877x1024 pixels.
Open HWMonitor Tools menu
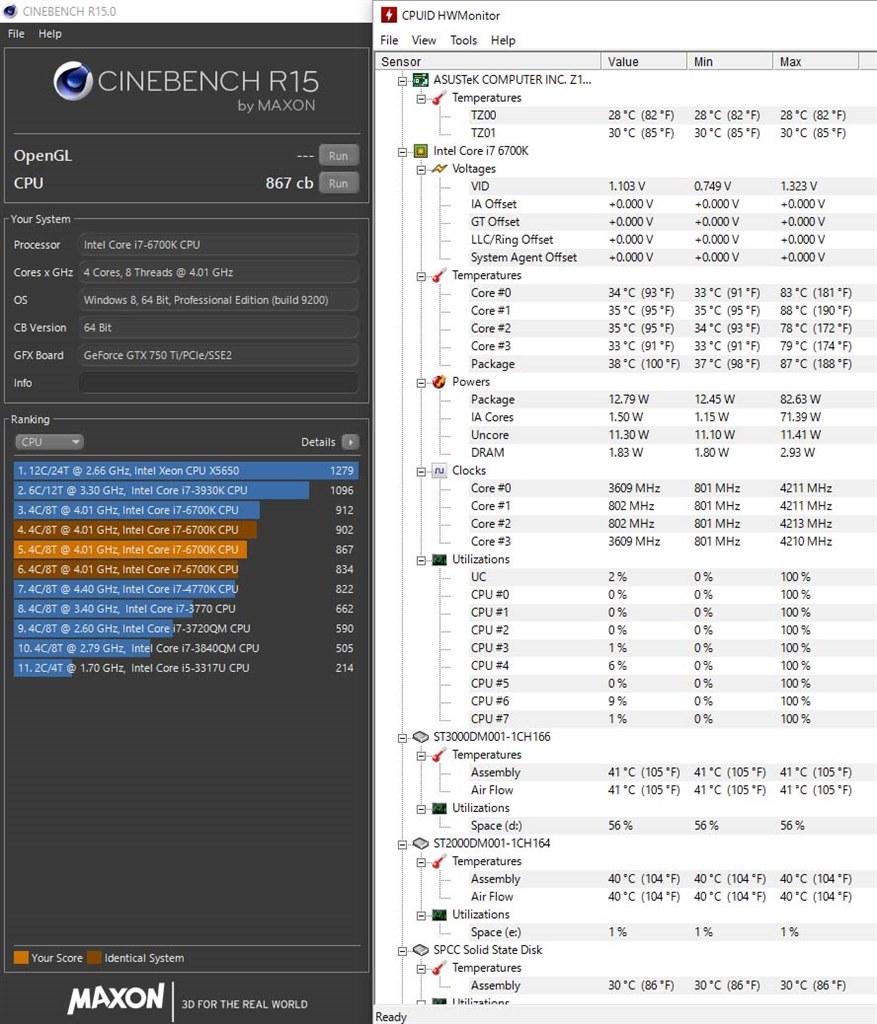(464, 40)
